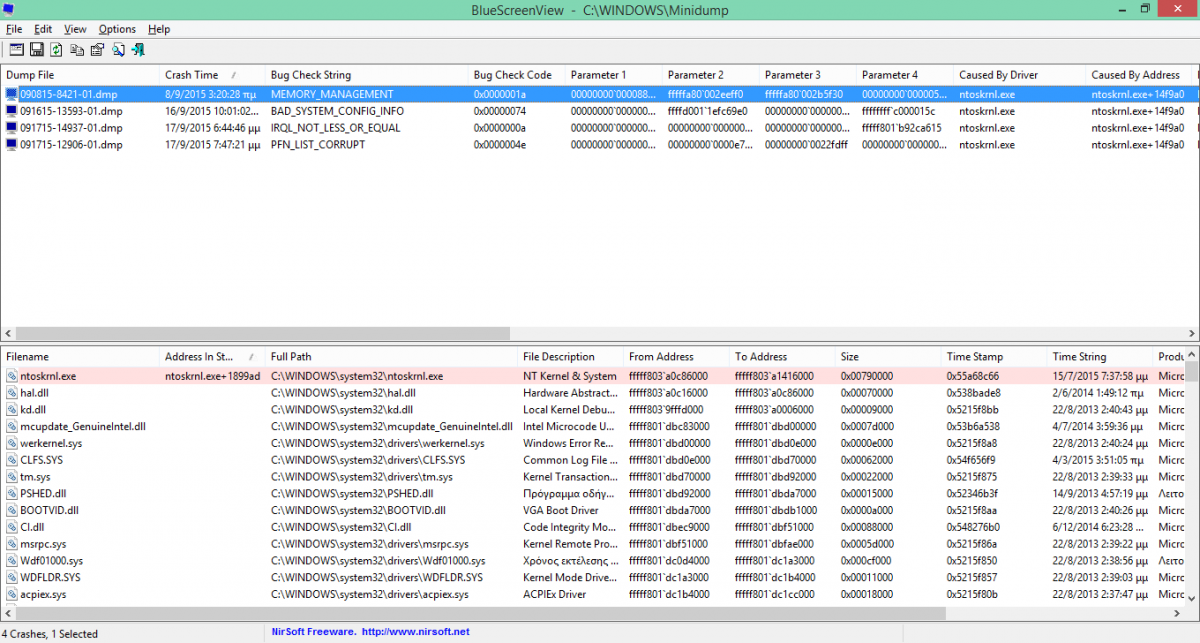This screenshot has width=1200, height=643.
Task: Sort by the Bug Check String column
Action: (x=310, y=75)
